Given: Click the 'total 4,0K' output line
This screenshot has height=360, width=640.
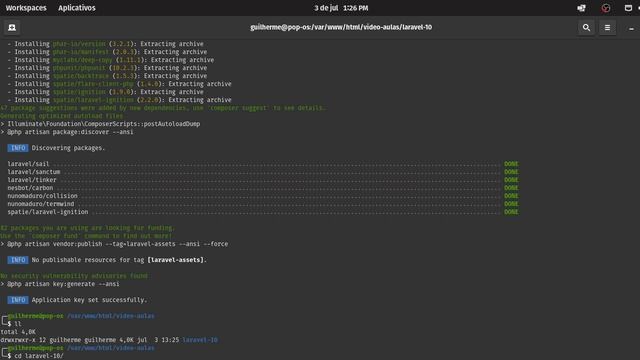Looking at the screenshot, I should click(x=18, y=332).
